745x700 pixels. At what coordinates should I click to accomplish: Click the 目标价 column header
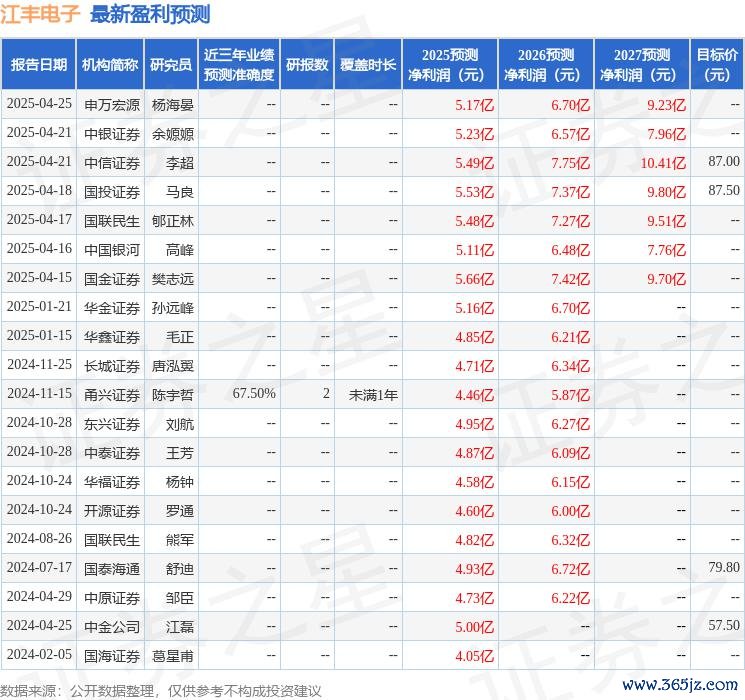(x=717, y=64)
